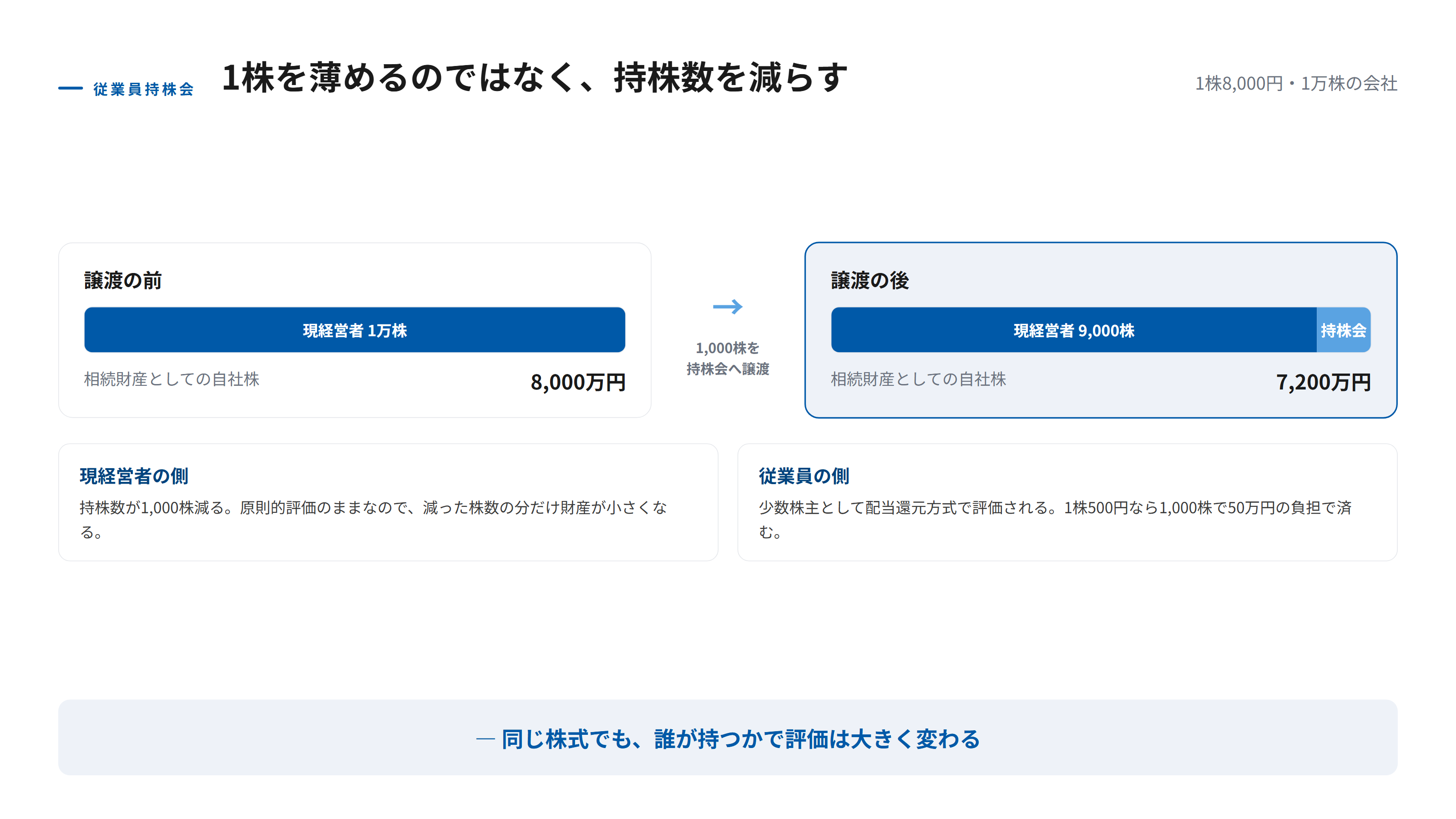This screenshot has width=1456, height=819.
Task: Click the 現経営者の側 heading
Action: pos(134,476)
